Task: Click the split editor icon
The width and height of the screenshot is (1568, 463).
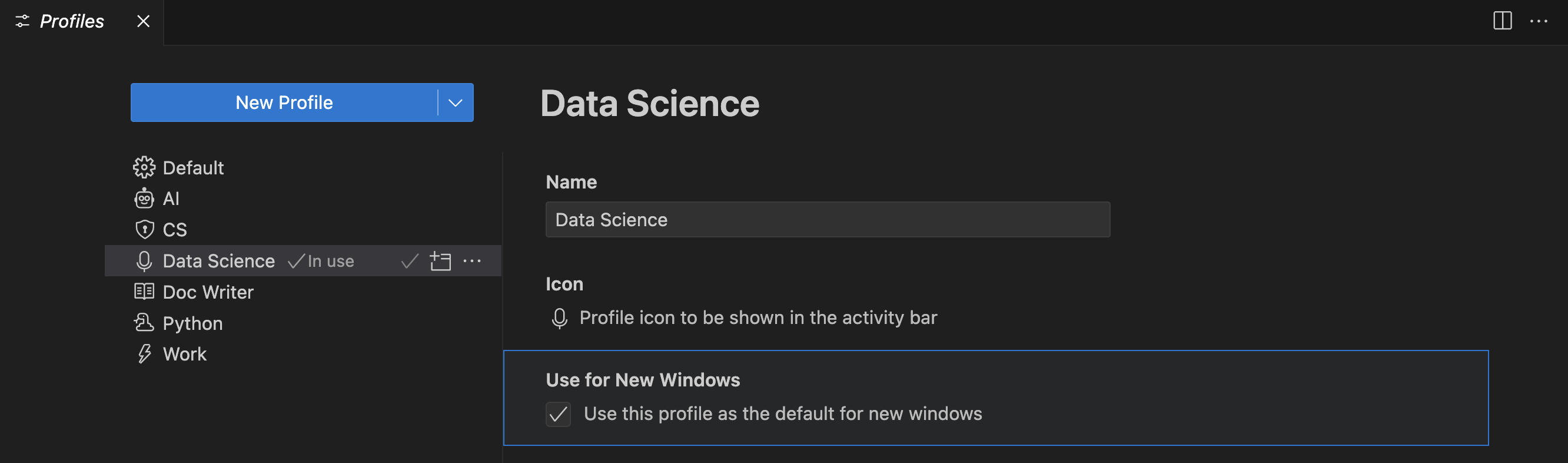Action: [1501, 21]
